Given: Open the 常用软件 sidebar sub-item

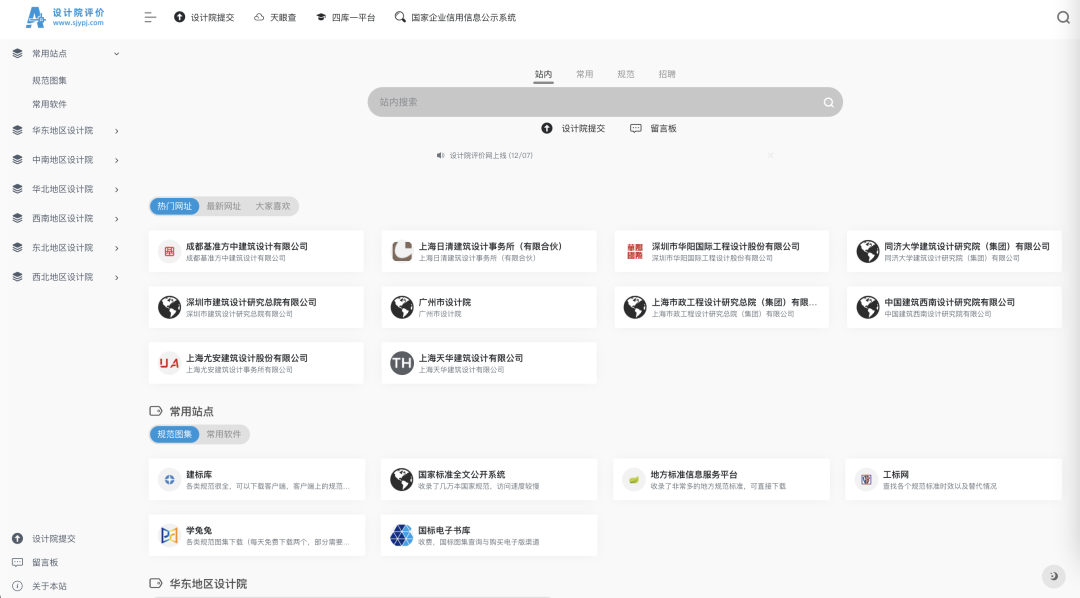Looking at the screenshot, I should [50, 104].
